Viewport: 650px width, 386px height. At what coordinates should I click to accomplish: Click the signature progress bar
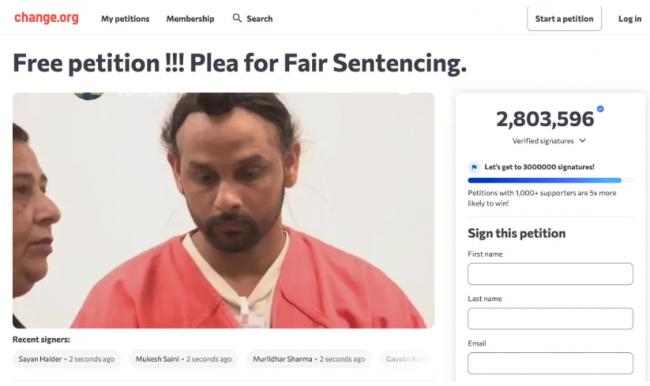pos(550,180)
